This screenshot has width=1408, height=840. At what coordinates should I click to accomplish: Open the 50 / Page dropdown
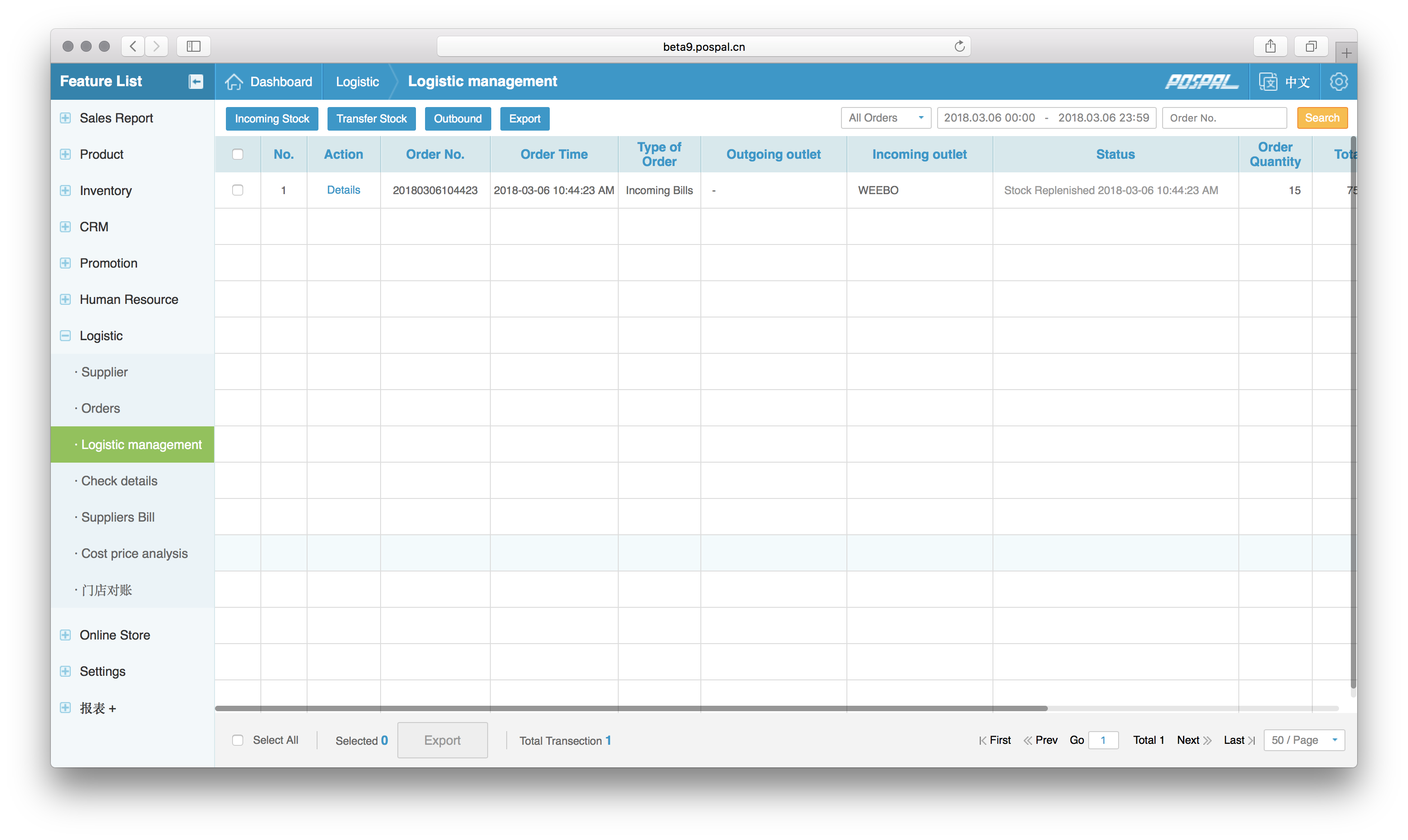(x=1304, y=740)
